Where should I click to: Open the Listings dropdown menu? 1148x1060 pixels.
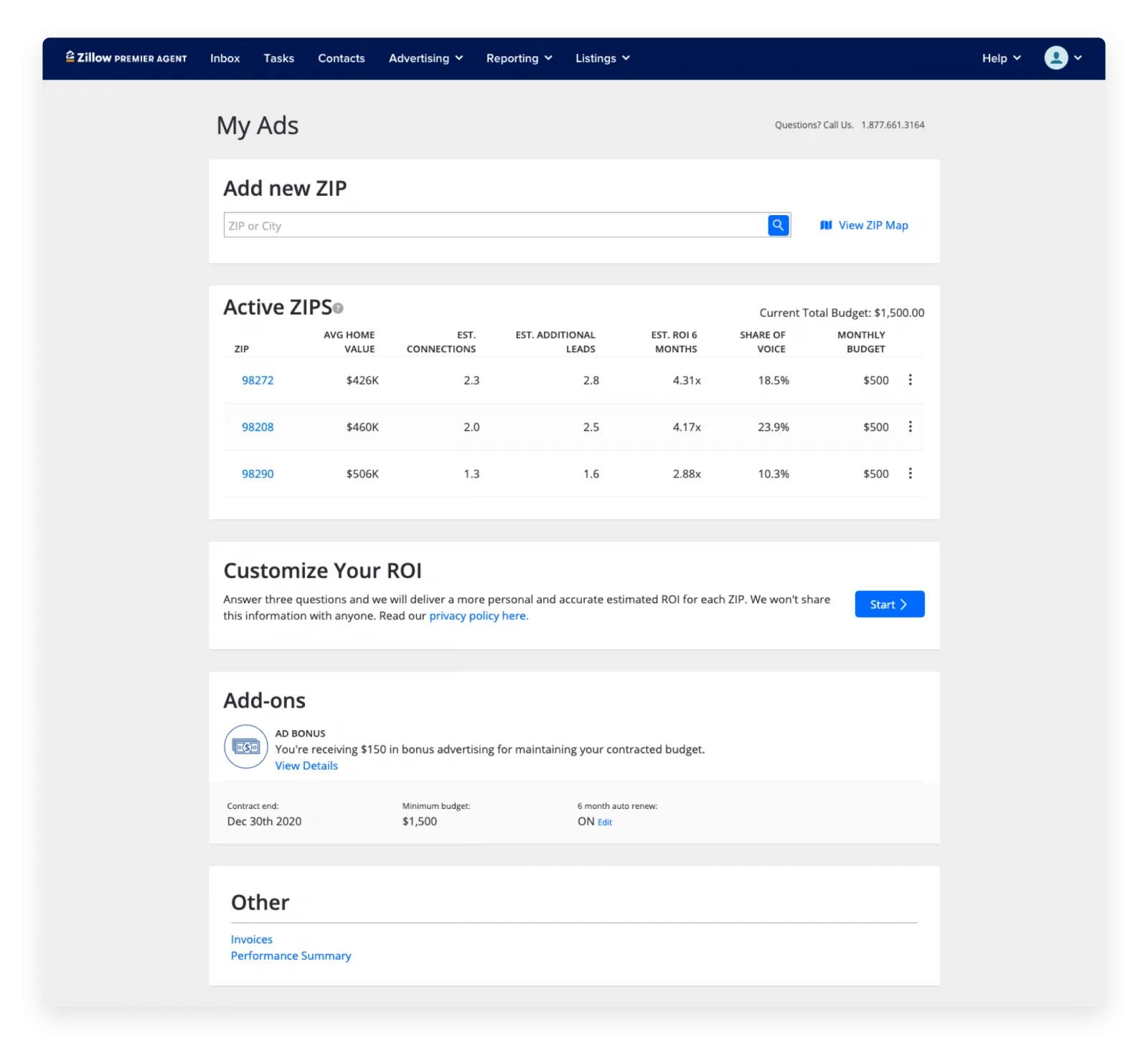602,58
